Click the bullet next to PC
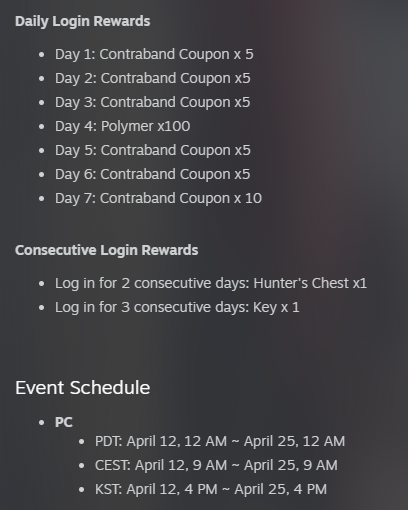This screenshot has width=408, height=510. tap(41, 423)
